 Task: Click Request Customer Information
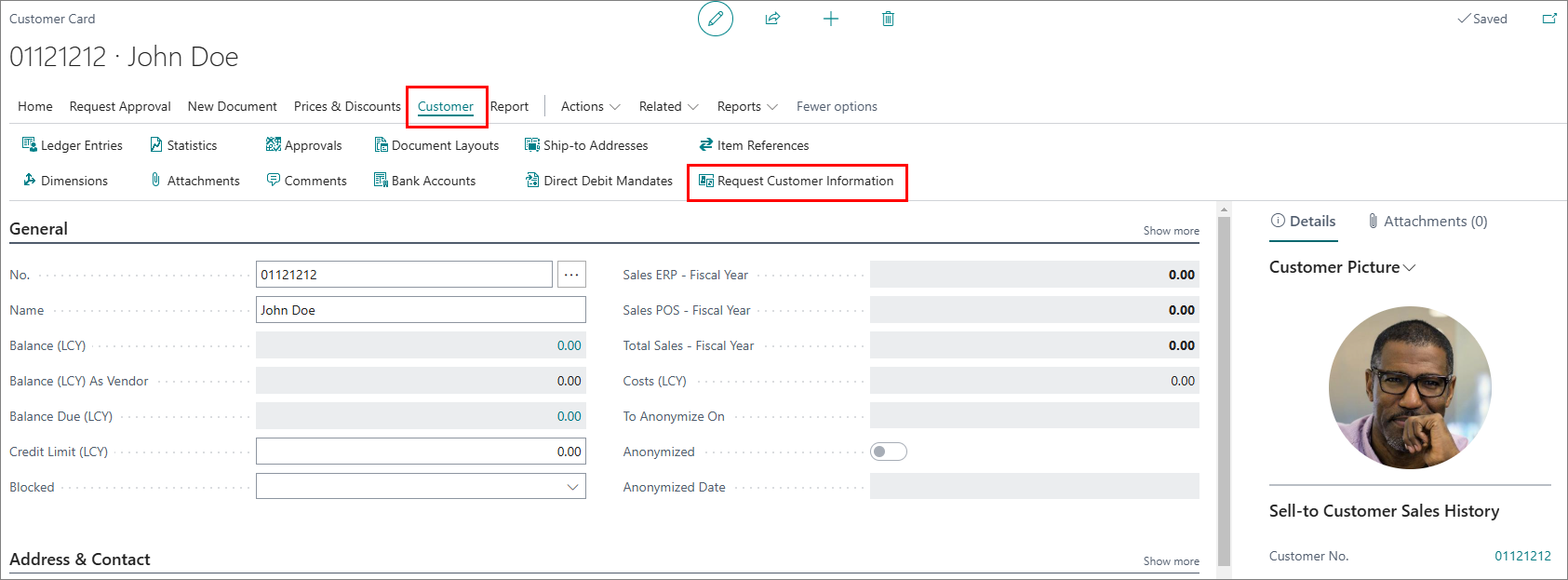(797, 181)
